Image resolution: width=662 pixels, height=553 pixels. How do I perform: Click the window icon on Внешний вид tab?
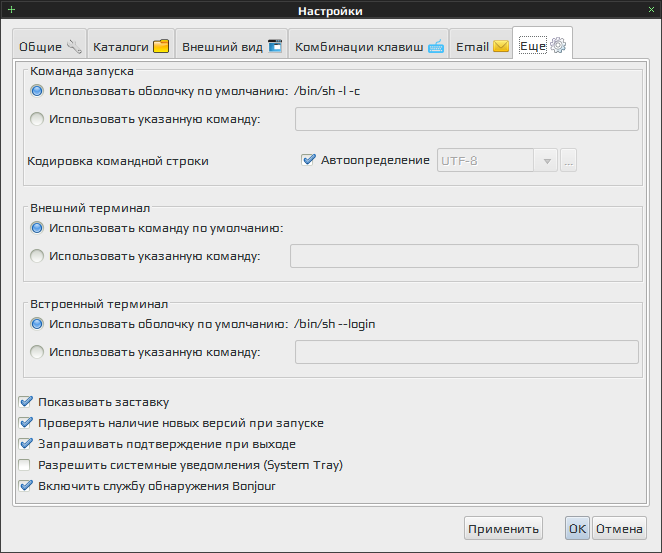pos(275,46)
